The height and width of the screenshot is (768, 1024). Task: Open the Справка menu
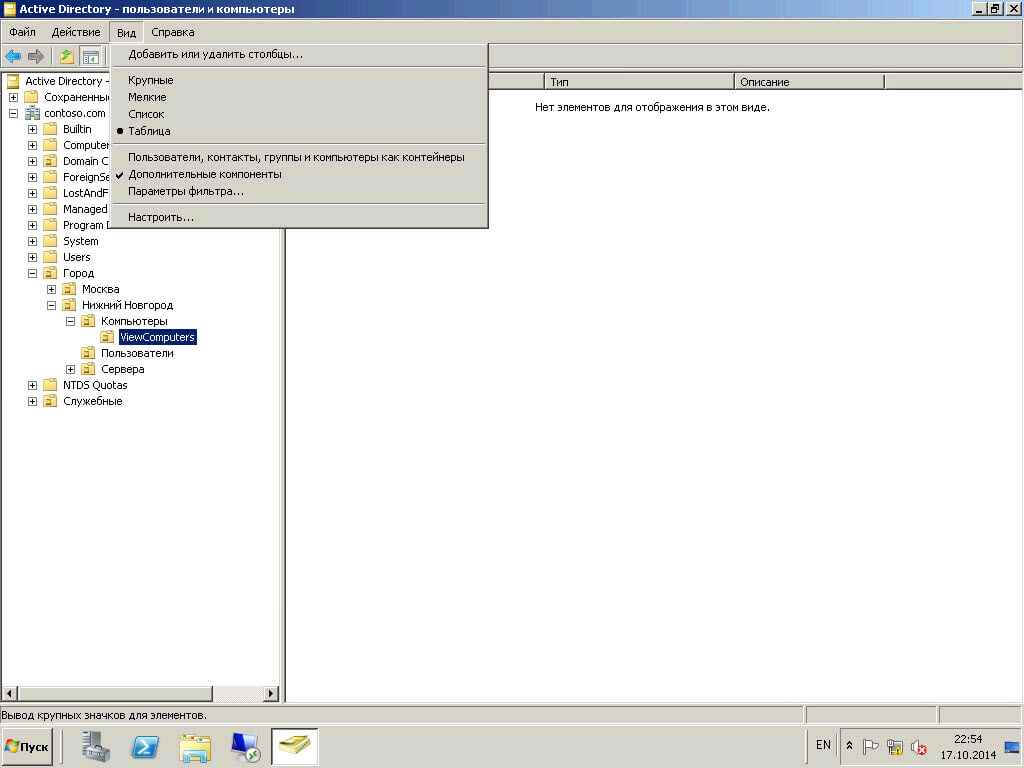pyautogui.click(x=173, y=32)
